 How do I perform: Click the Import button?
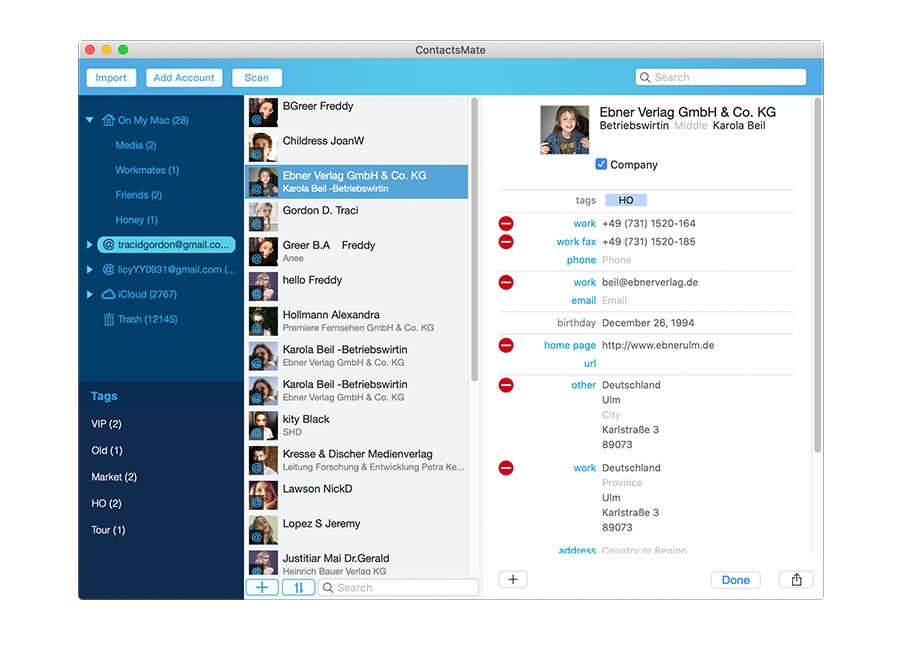(x=111, y=78)
